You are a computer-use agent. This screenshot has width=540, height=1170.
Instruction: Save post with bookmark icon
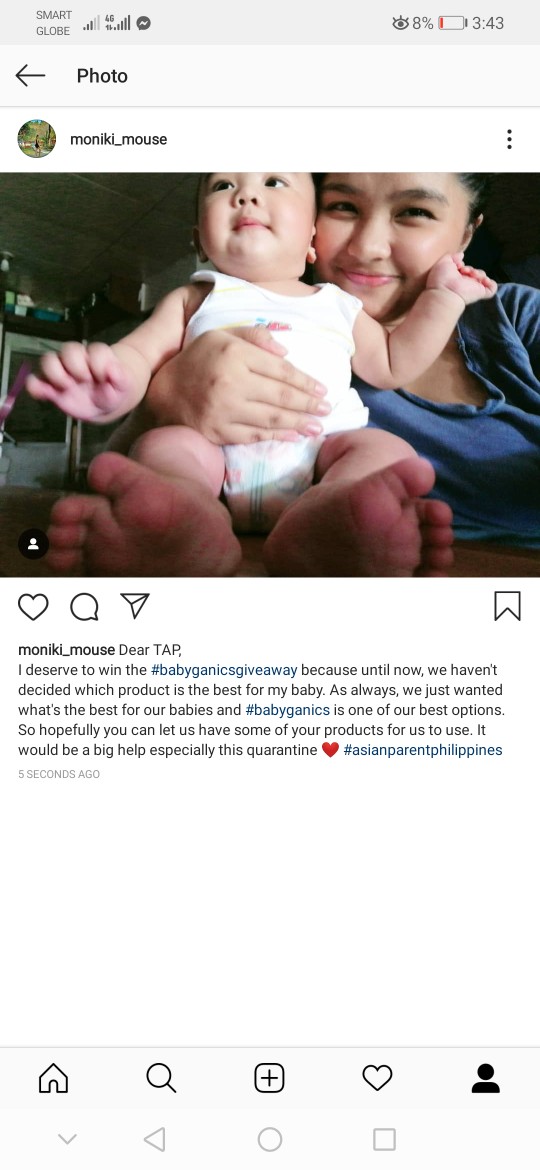[x=507, y=606]
